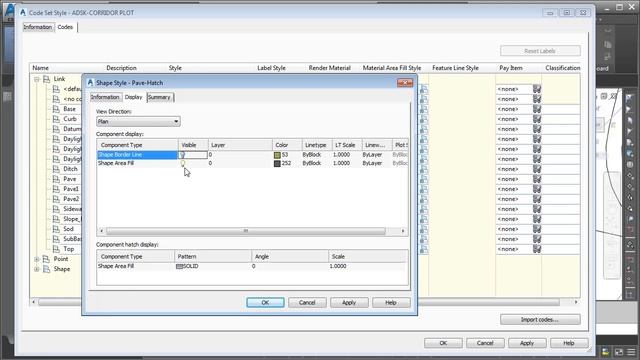Open pay item picker icon for Top row

pyautogui.click(x=537, y=249)
